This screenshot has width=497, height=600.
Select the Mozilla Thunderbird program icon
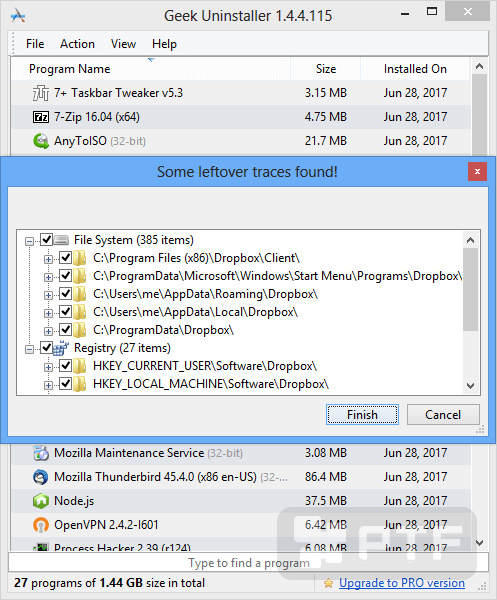pos(41,477)
